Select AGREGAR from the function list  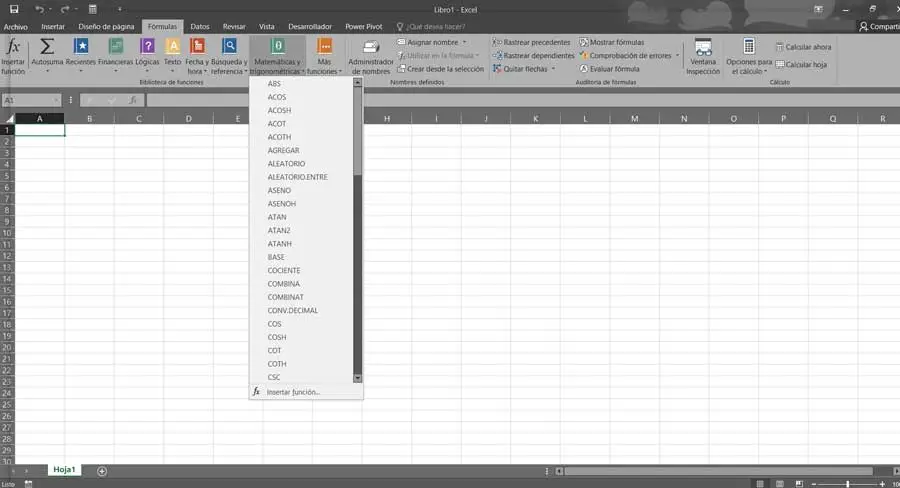302,150
